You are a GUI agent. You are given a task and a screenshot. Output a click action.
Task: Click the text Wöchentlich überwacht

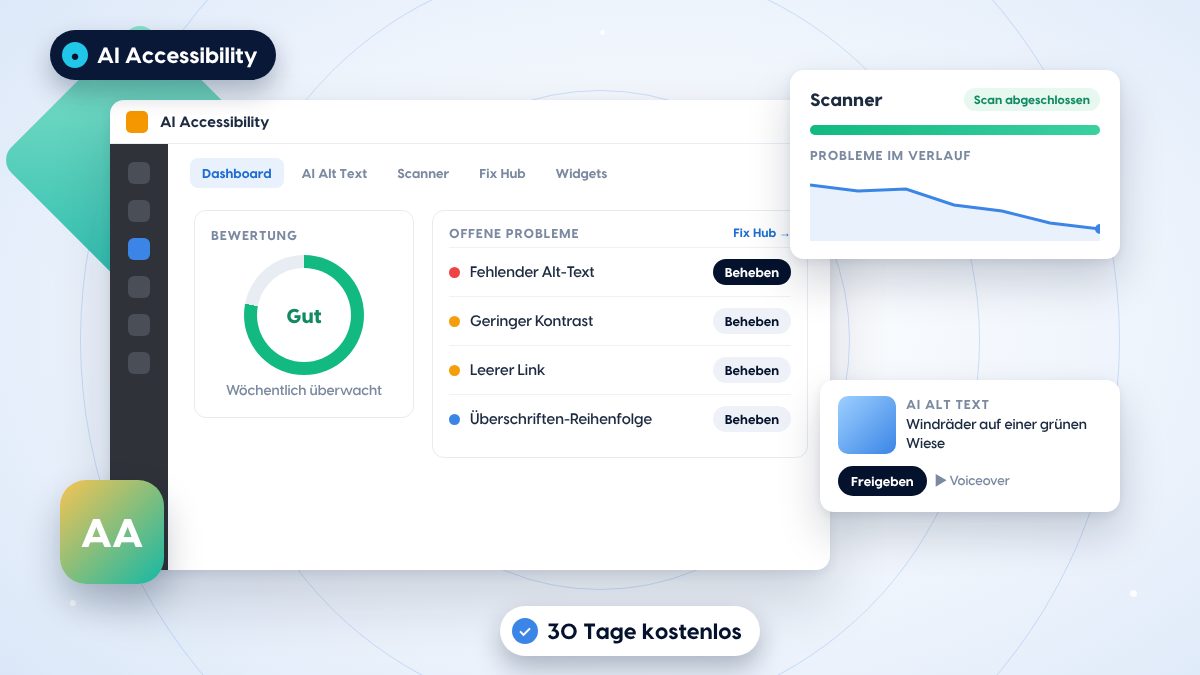(x=304, y=390)
